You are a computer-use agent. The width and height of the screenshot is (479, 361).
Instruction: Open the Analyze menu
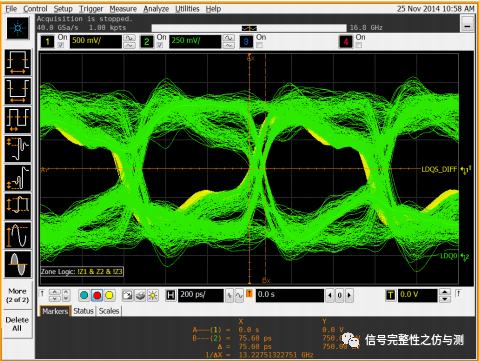pos(156,9)
